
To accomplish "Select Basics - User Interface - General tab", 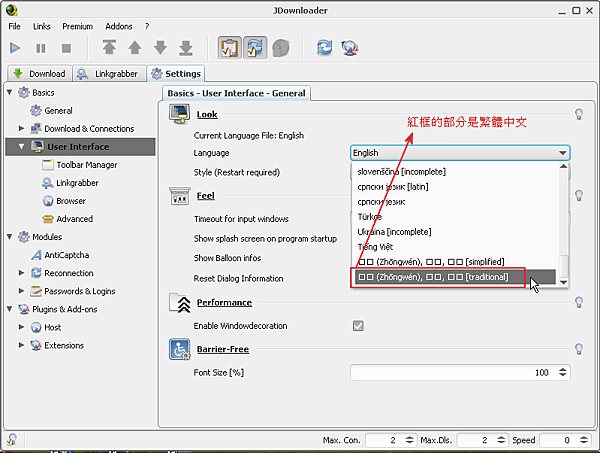I will (x=236, y=93).
